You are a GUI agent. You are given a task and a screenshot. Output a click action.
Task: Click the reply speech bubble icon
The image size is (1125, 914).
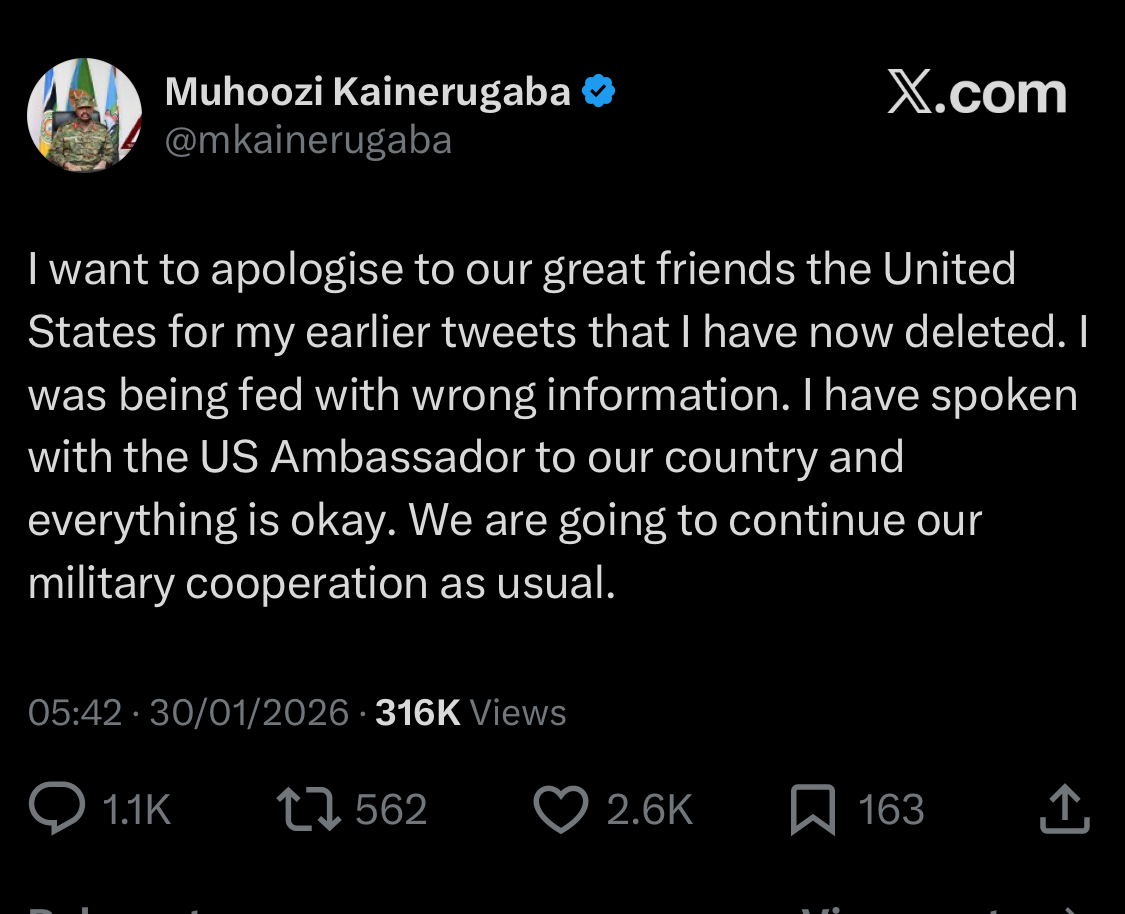57,809
